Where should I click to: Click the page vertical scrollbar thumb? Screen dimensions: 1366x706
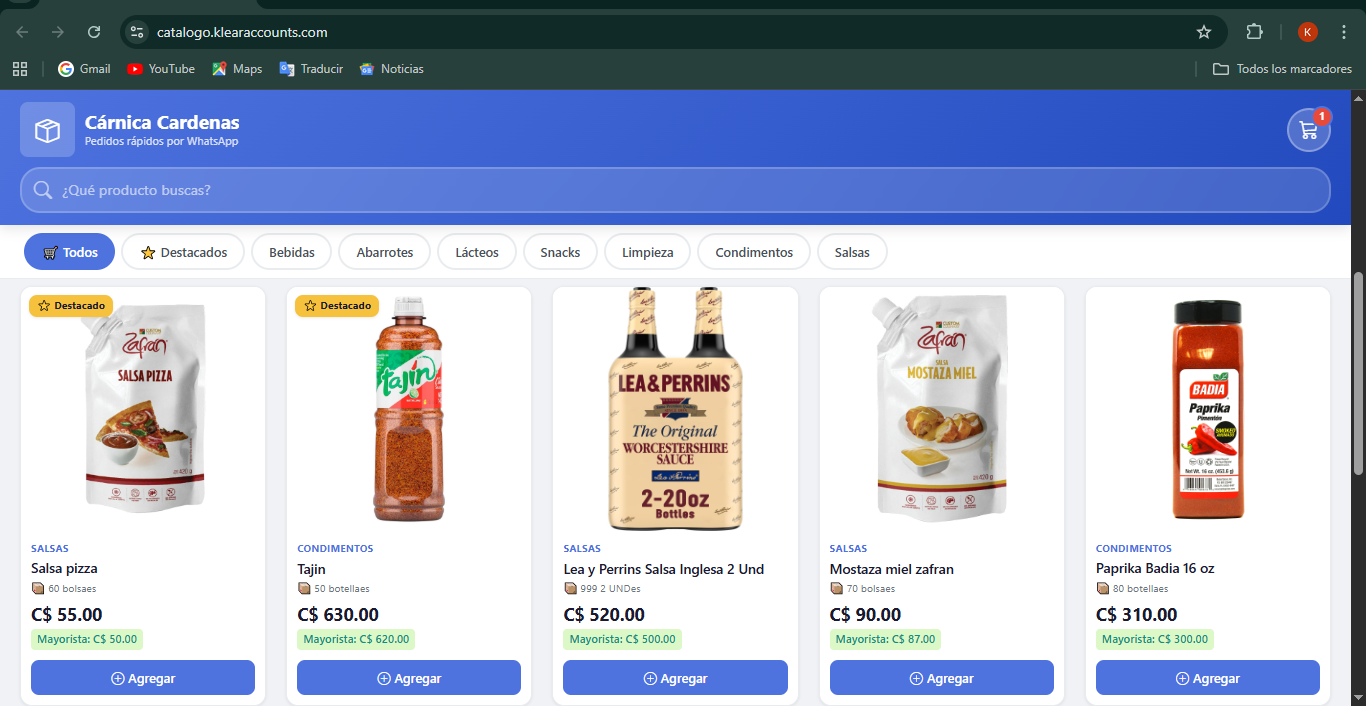pos(1358,373)
